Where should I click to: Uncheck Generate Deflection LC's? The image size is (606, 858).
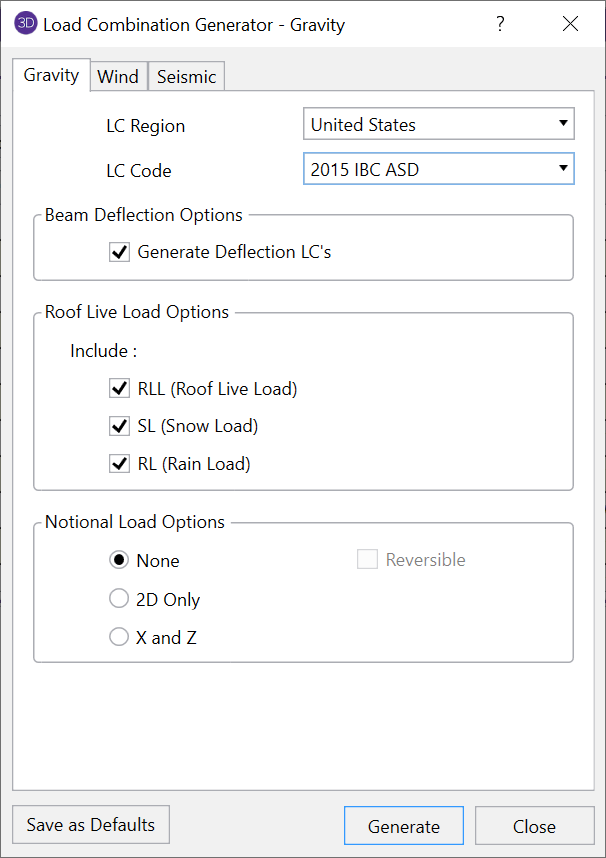(120, 252)
